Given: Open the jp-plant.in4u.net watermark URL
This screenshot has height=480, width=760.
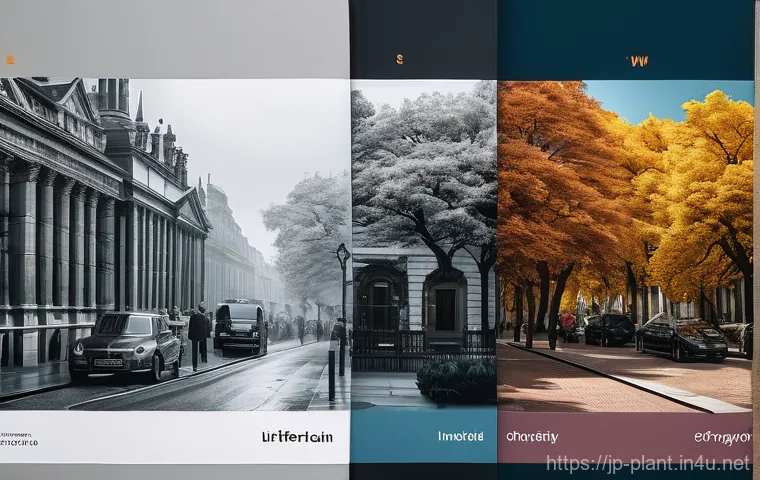Looking at the screenshot, I should pyautogui.click(x=649, y=464).
